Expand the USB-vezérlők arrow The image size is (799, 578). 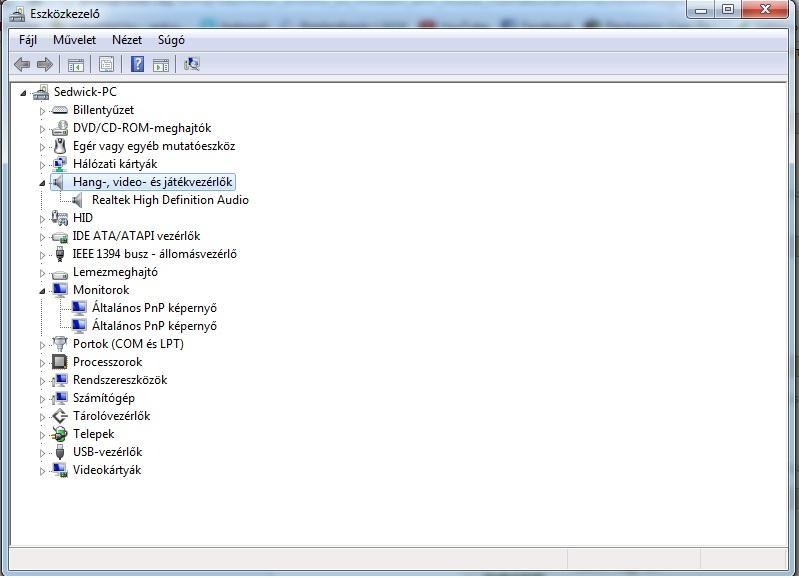point(42,453)
